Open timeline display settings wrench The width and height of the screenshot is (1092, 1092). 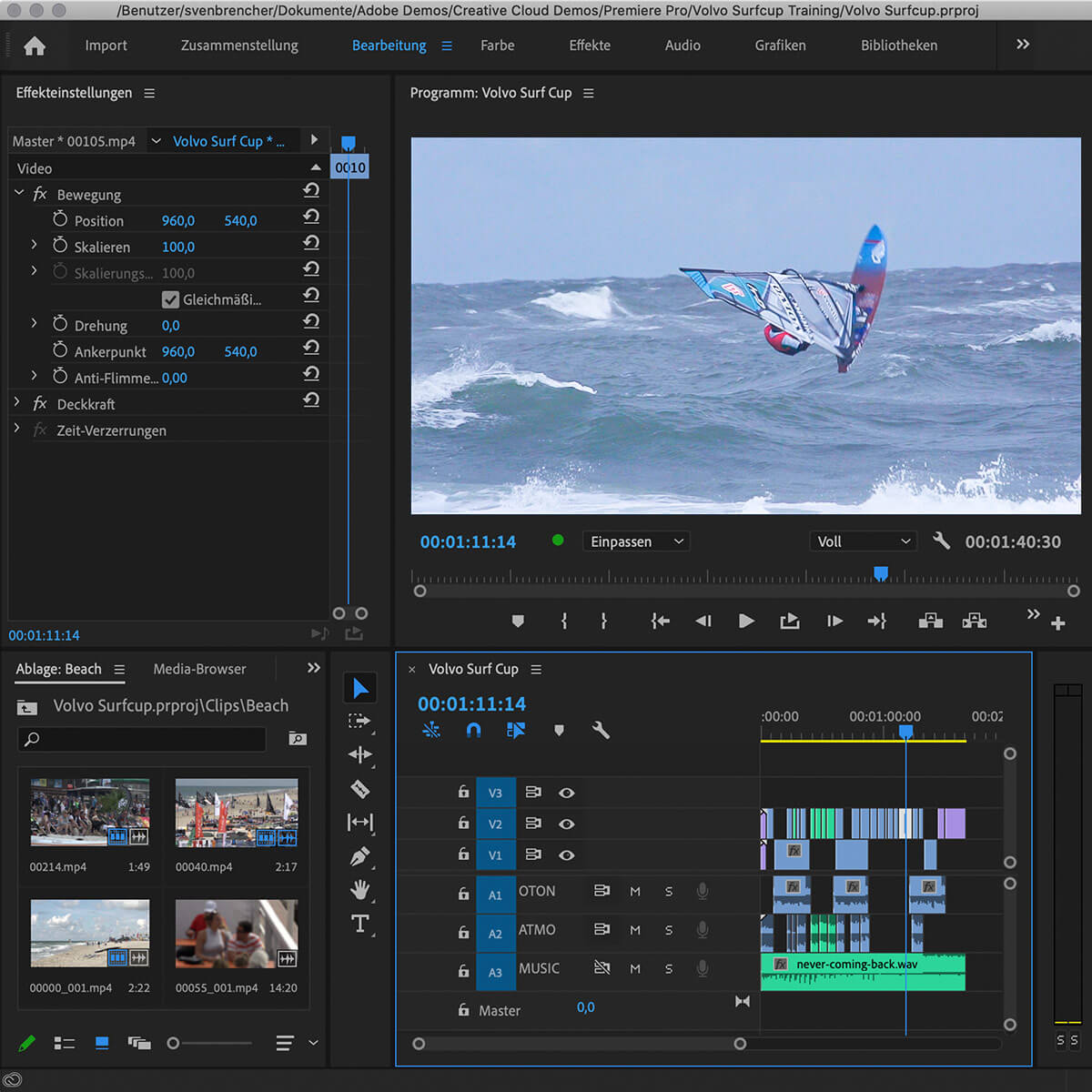[x=601, y=730]
